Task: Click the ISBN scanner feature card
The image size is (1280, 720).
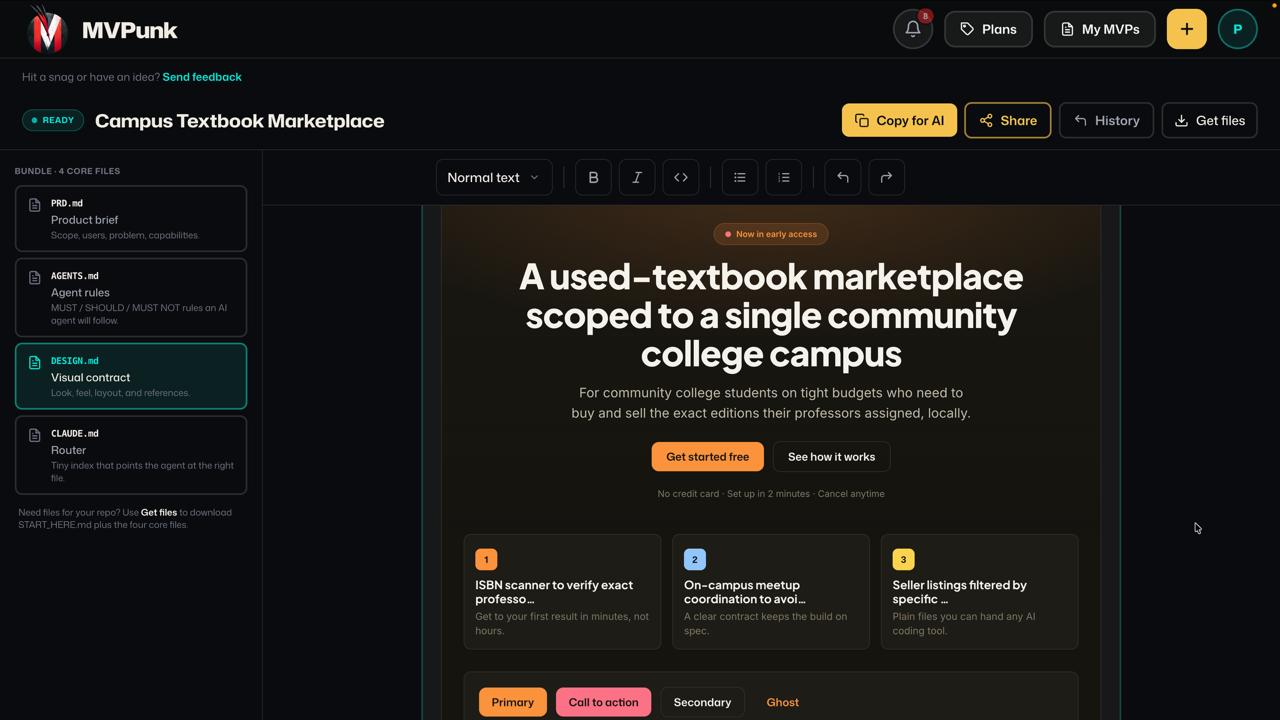Action: pos(562,592)
